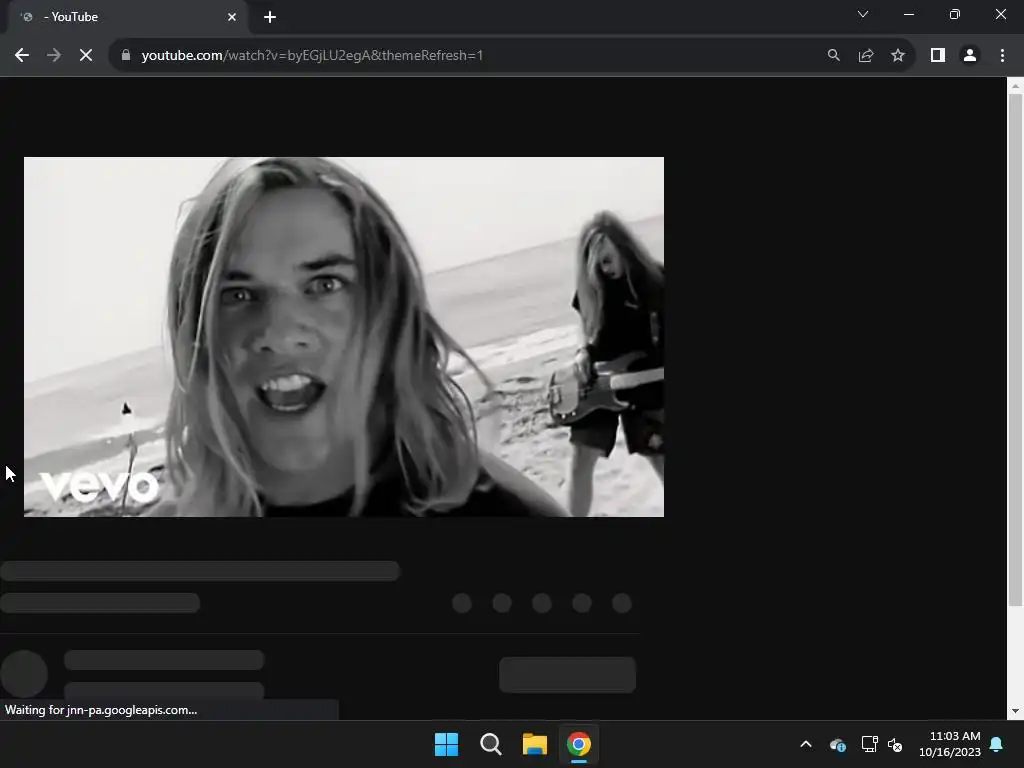
Task: Click the scrollbar down arrow
Action: click(x=1015, y=711)
